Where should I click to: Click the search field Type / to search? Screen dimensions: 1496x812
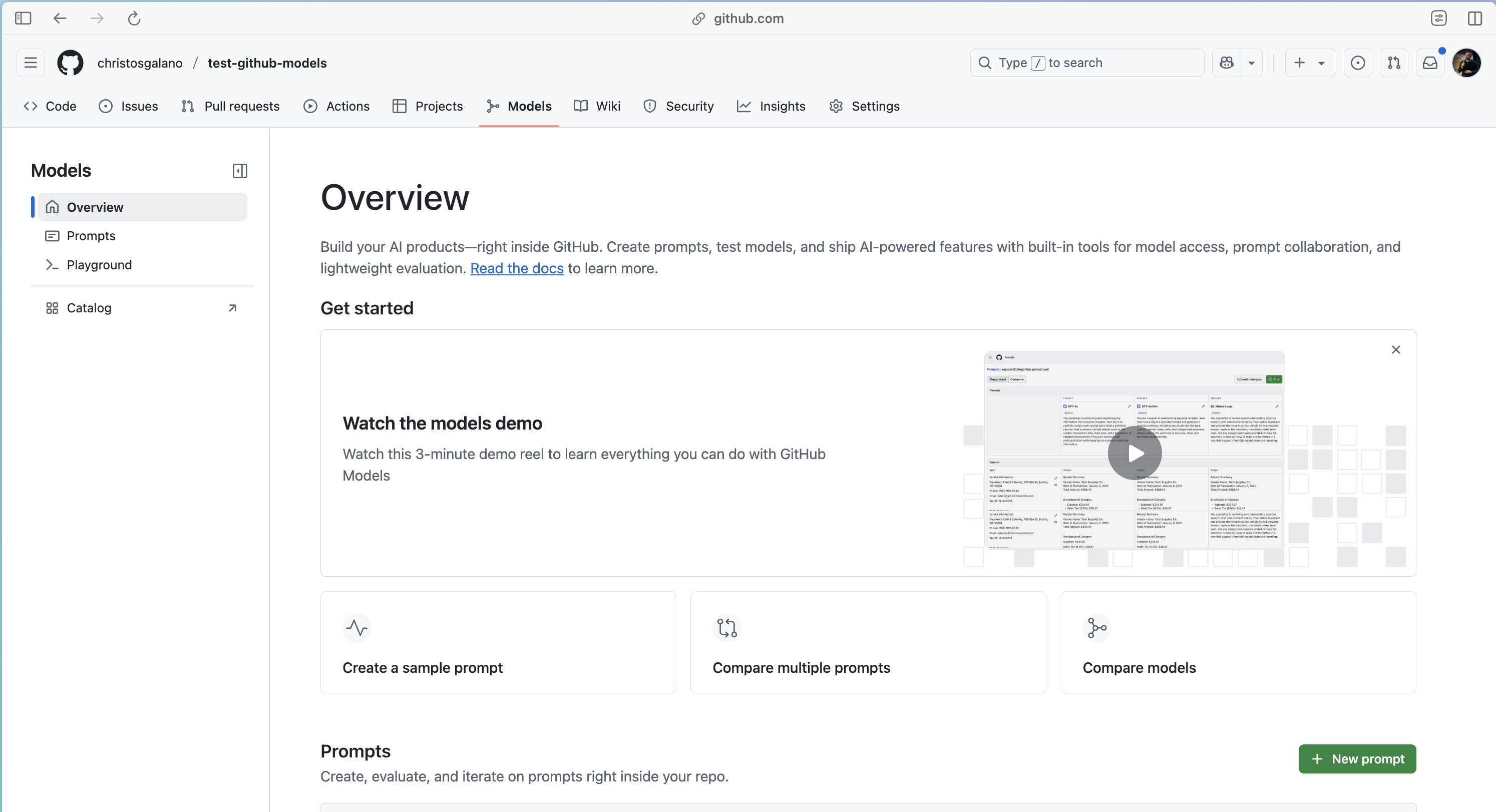pyautogui.click(x=1086, y=63)
